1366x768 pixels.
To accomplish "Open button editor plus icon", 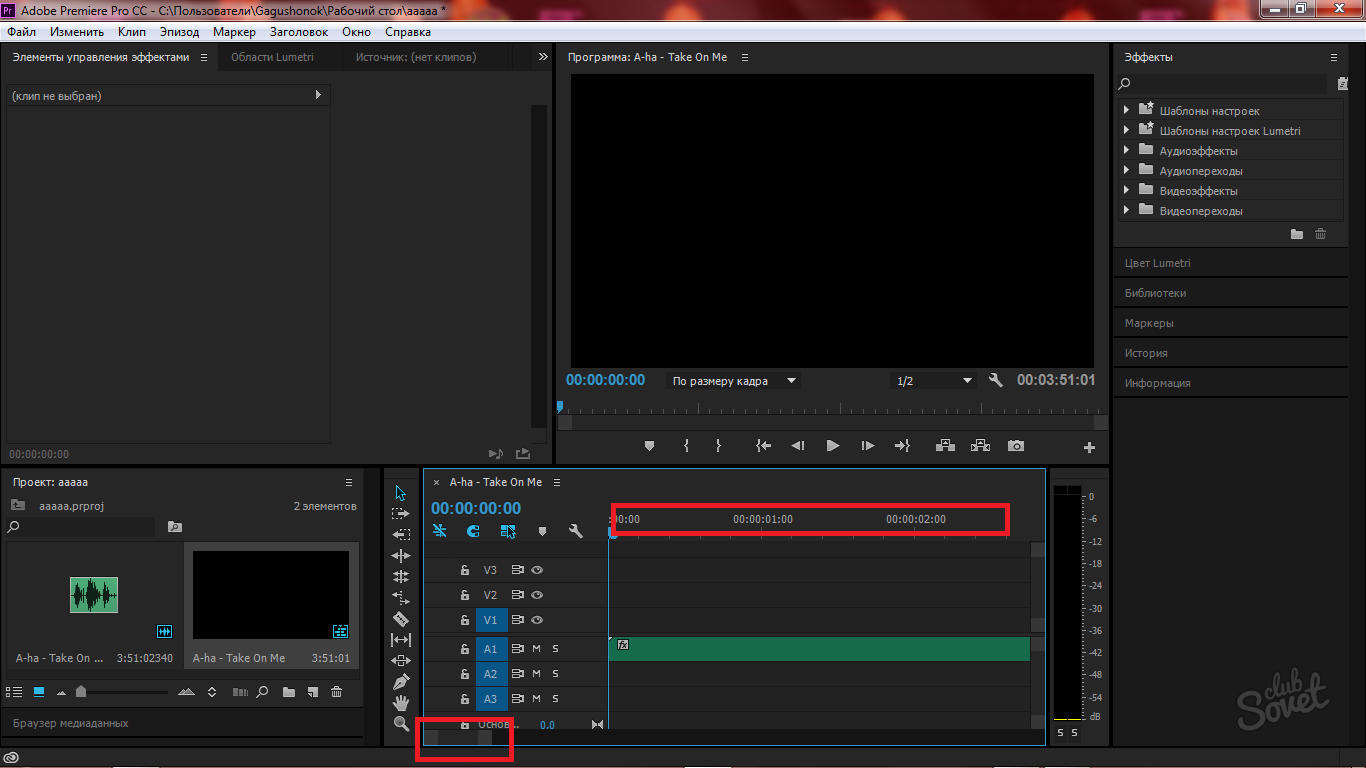I will (1089, 447).
